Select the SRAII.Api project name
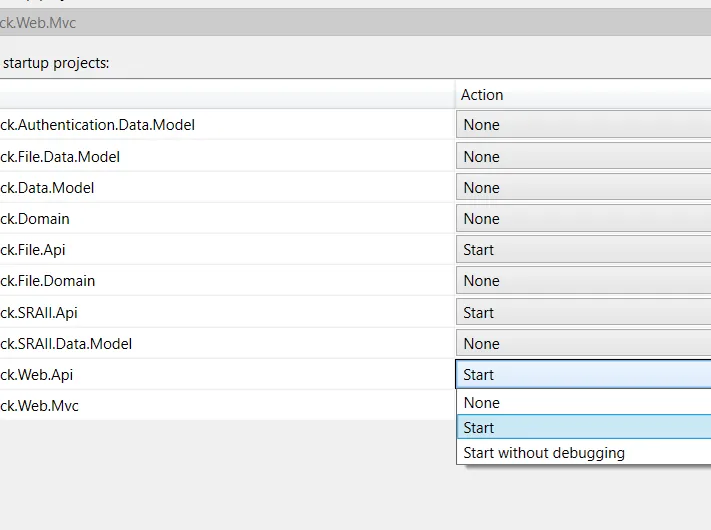Image resolution: width=711 pixels, height=530 pixels. (39, 312)
